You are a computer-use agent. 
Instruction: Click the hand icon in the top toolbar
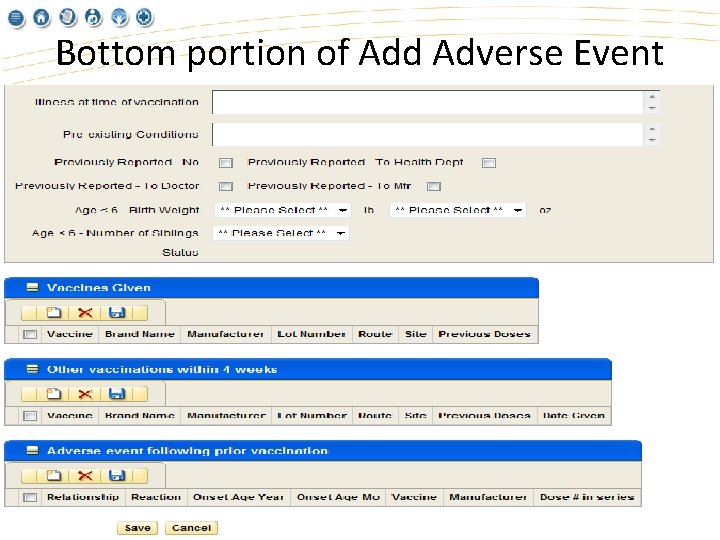coord(120,17)
